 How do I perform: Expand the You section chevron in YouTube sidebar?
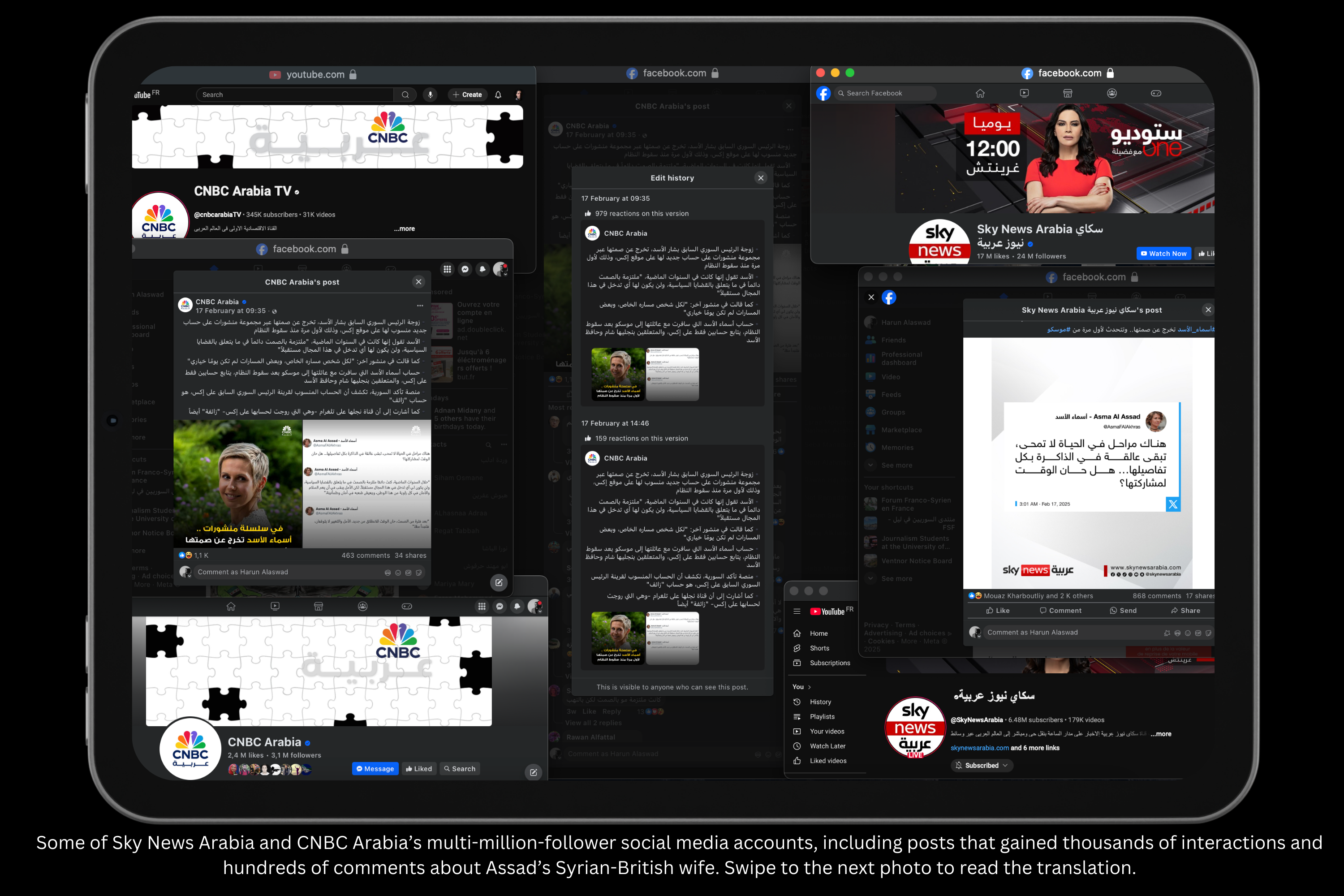(x=809, y=687)
